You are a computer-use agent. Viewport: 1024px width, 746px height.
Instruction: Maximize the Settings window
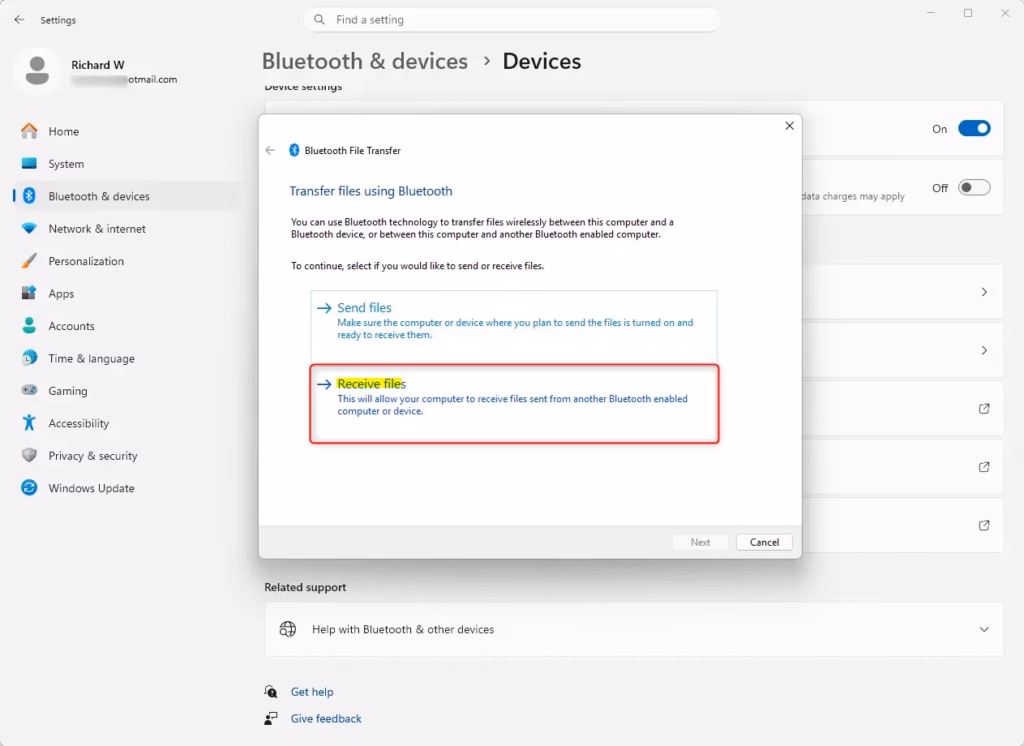coord(968,13)
